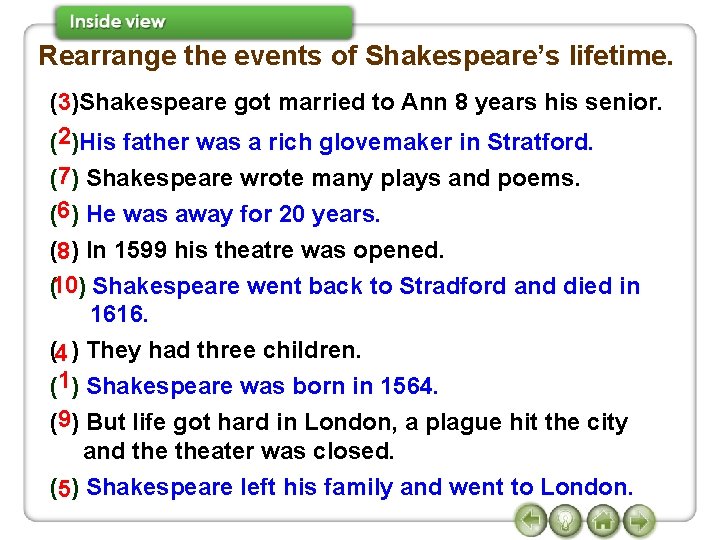
Task: Click number 1 beside born in 1564
Action: [63, 380]
